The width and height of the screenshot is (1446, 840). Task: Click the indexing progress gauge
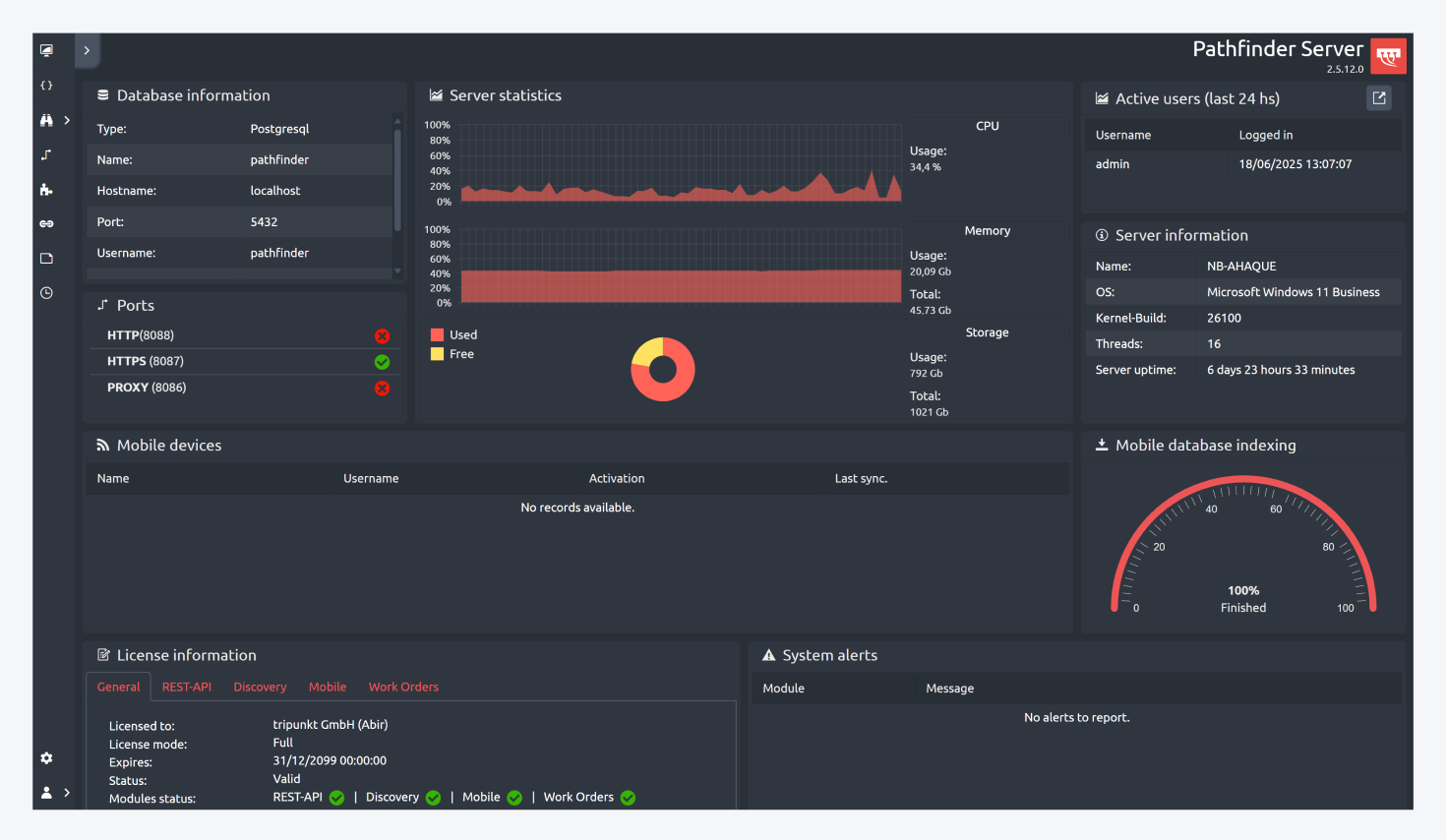pyautogui.click(x=1243, y=546)
